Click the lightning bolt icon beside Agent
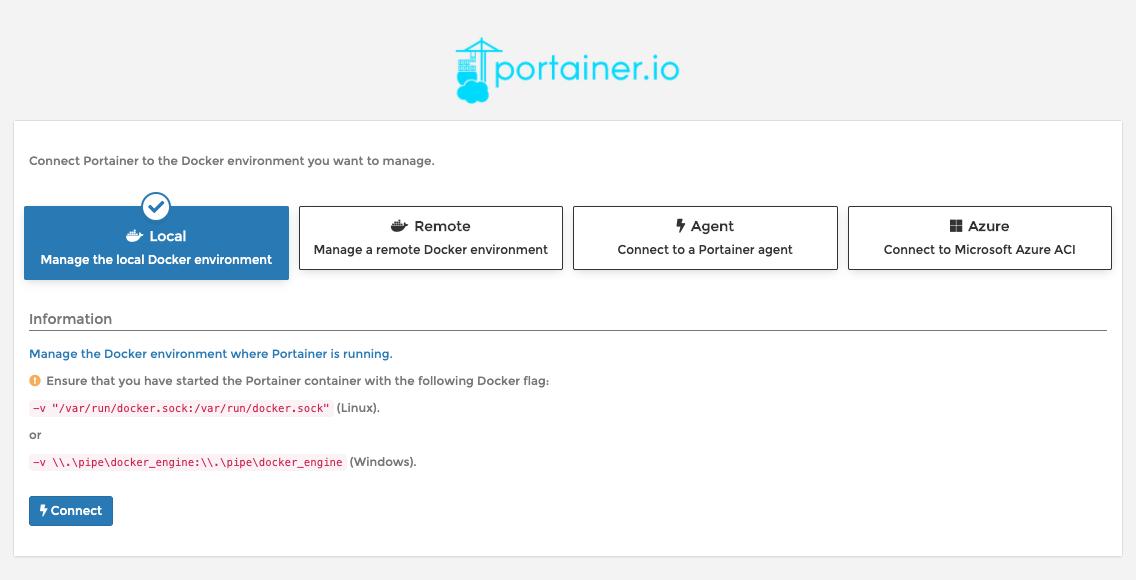This screenshot has width=1136, height=580. tap(680, 226)
